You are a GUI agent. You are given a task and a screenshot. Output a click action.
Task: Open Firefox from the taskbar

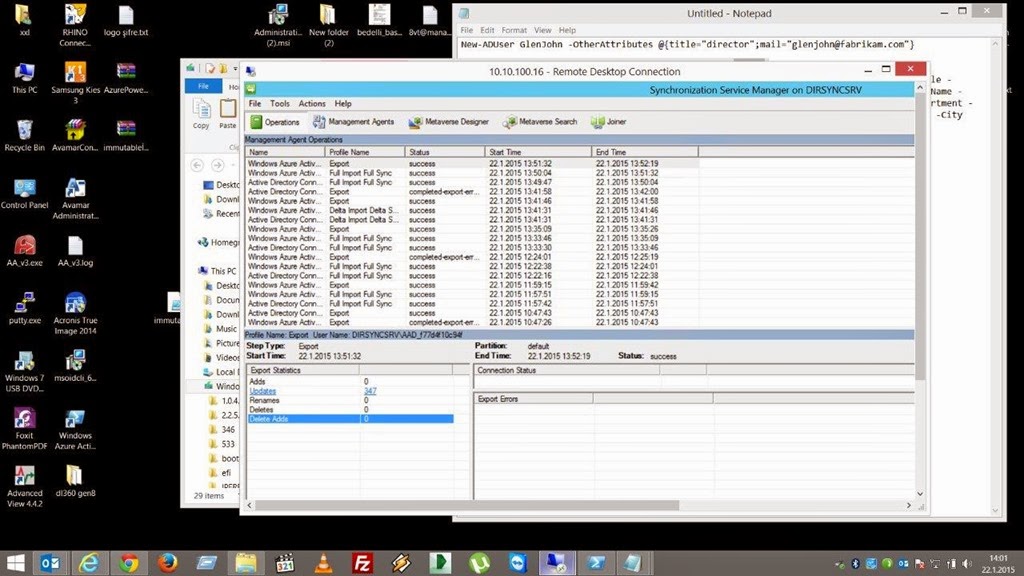click(x=167, y=563)
